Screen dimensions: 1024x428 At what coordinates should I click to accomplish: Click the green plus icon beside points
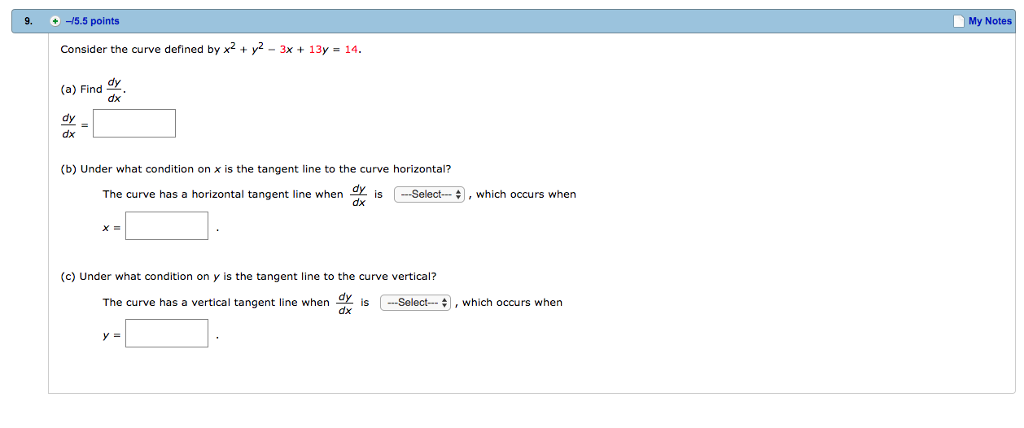click(x=56, y=21)
